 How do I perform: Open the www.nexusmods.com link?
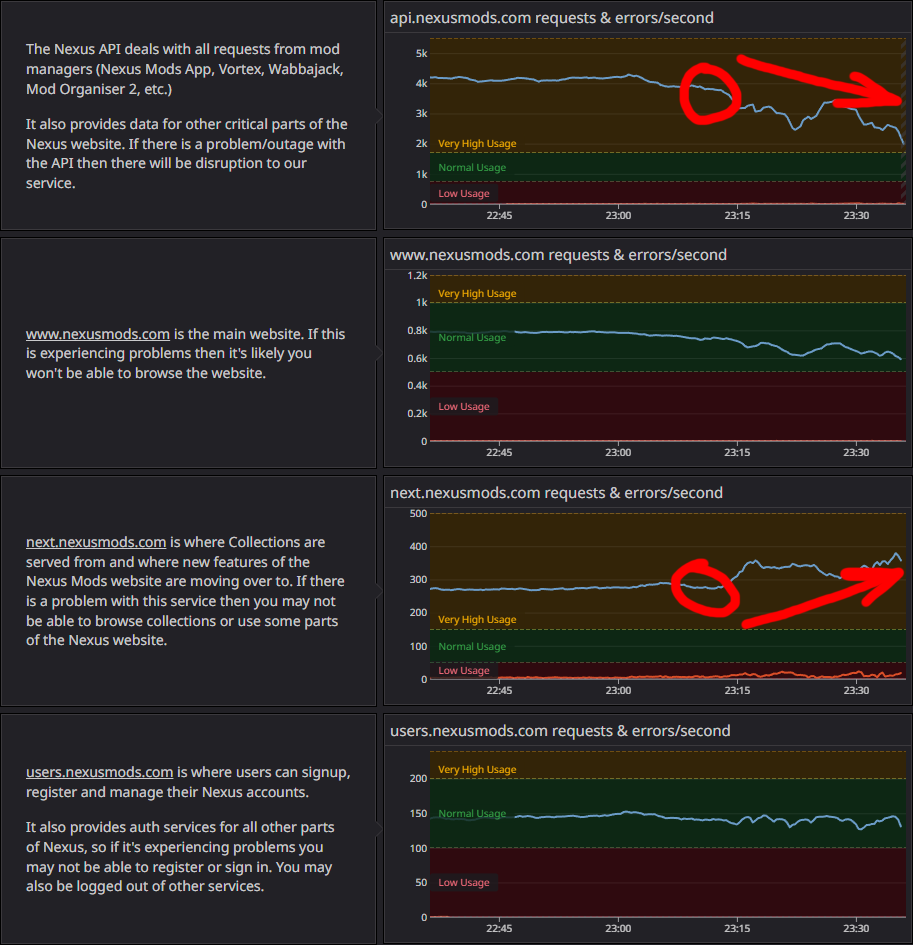point(98,334)
